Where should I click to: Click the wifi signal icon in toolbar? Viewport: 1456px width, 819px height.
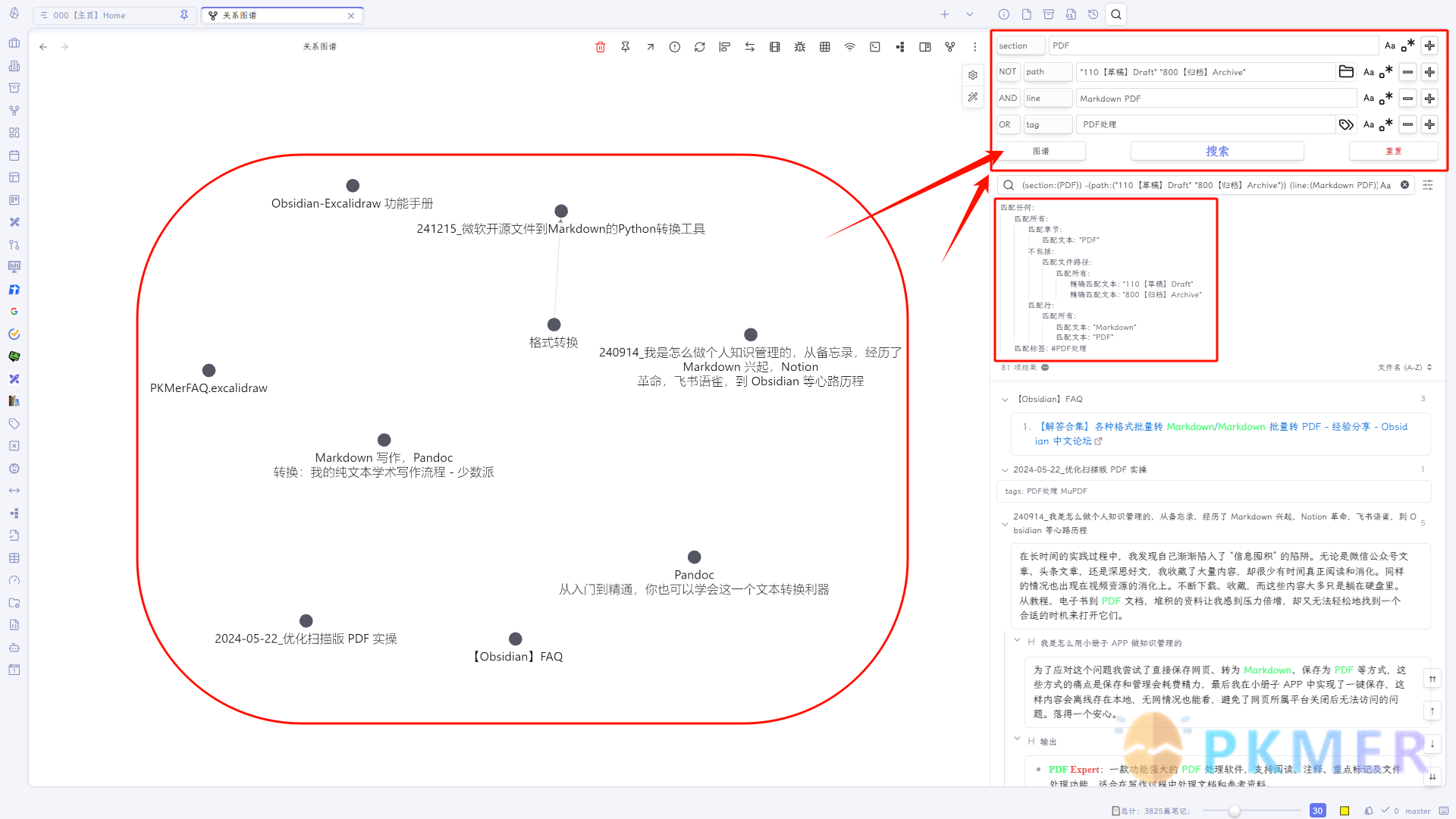coord(849,47)
